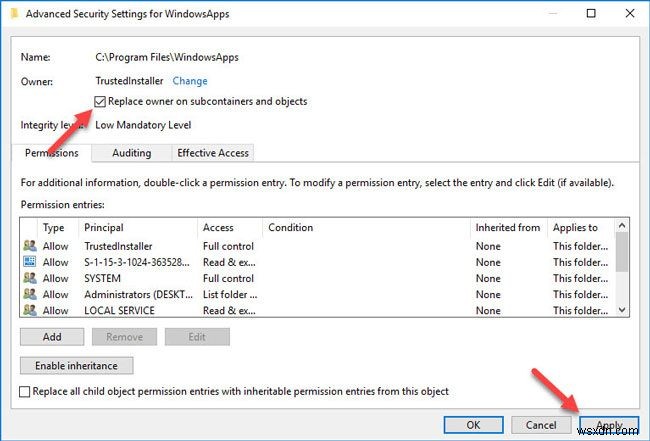Select the LOCAL SERVICE principal entry
This screenshot has height=441, width=650.
pos(119,310)
